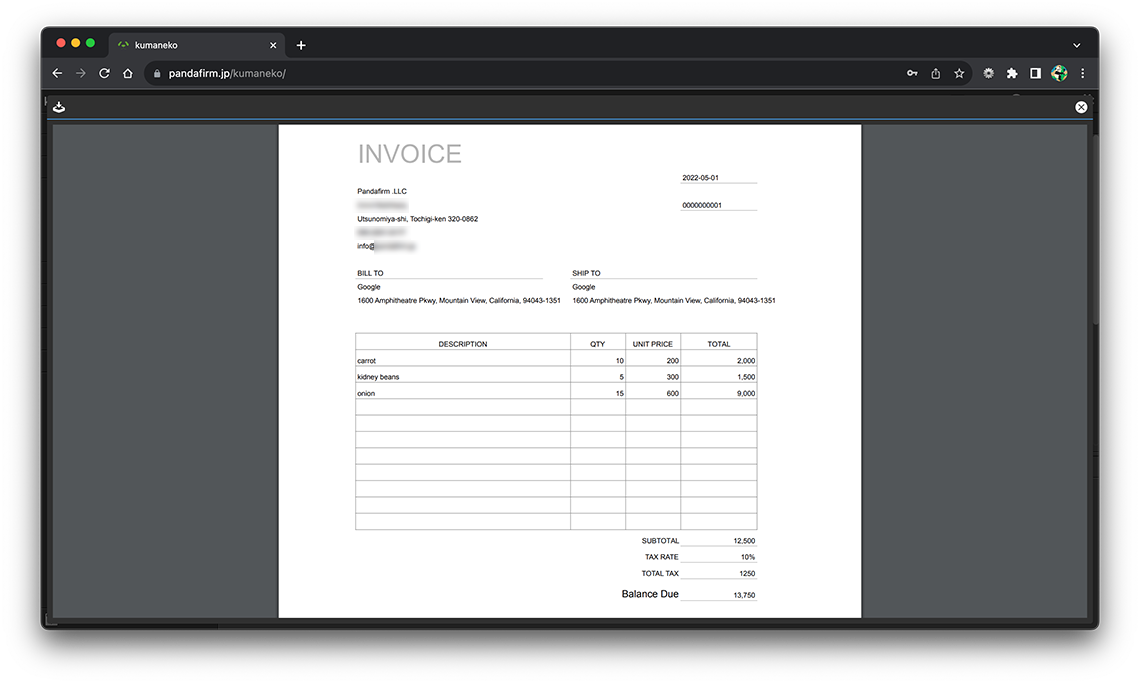View site information via the lock icon
1140x683 pixels.
[157, 73]
